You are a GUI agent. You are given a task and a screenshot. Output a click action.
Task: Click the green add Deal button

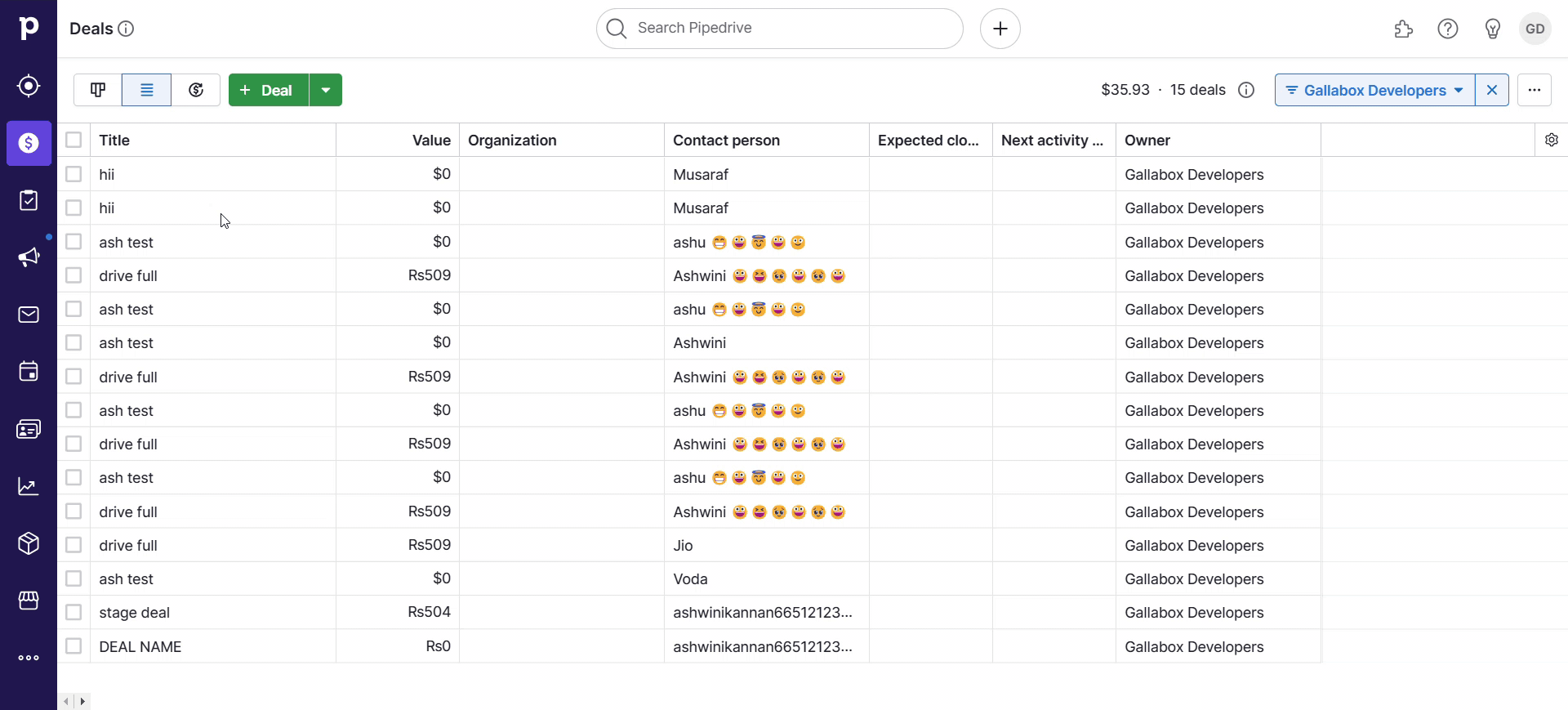269,90
